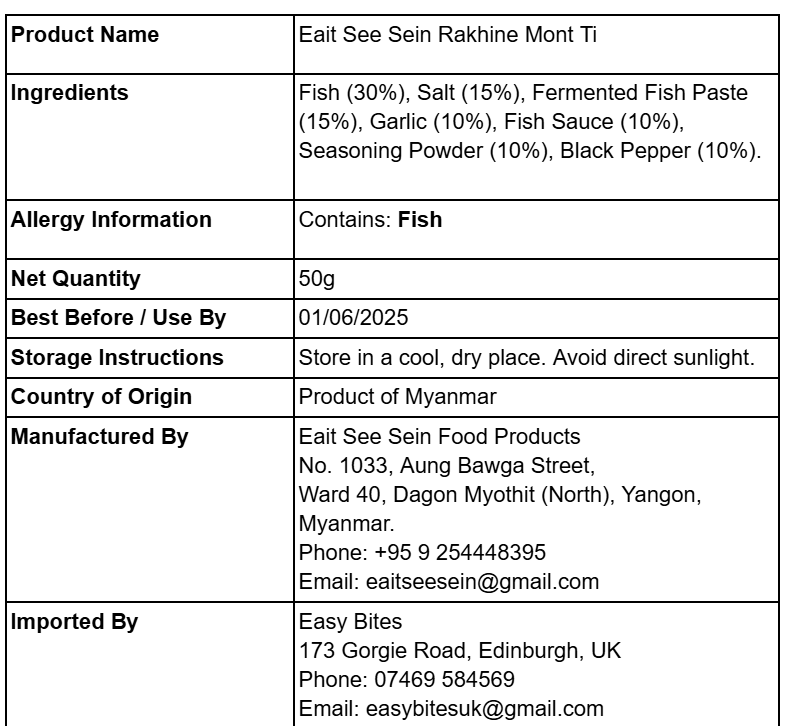Click the easybitesuk@gmail.com email address
The height and width of the screenshot is (726, 791).
(485, 709)
